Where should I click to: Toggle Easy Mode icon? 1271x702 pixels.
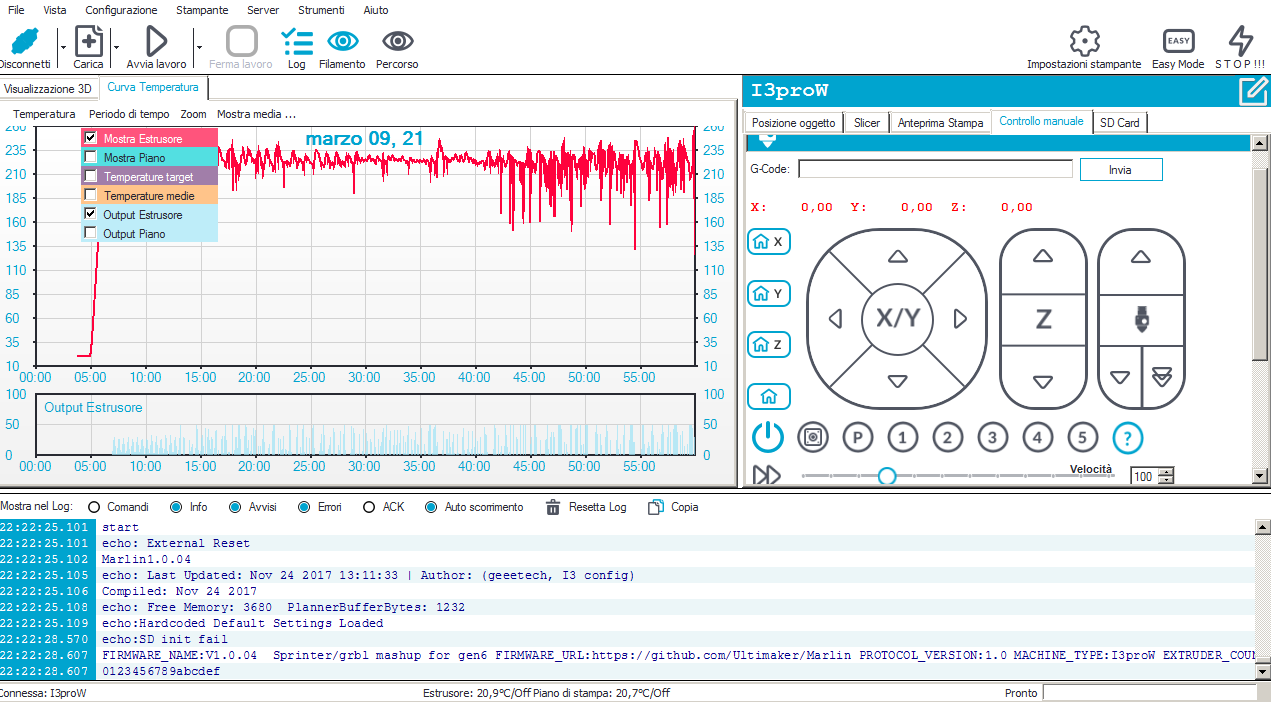pyautogui.click(x=1178, y=42)
